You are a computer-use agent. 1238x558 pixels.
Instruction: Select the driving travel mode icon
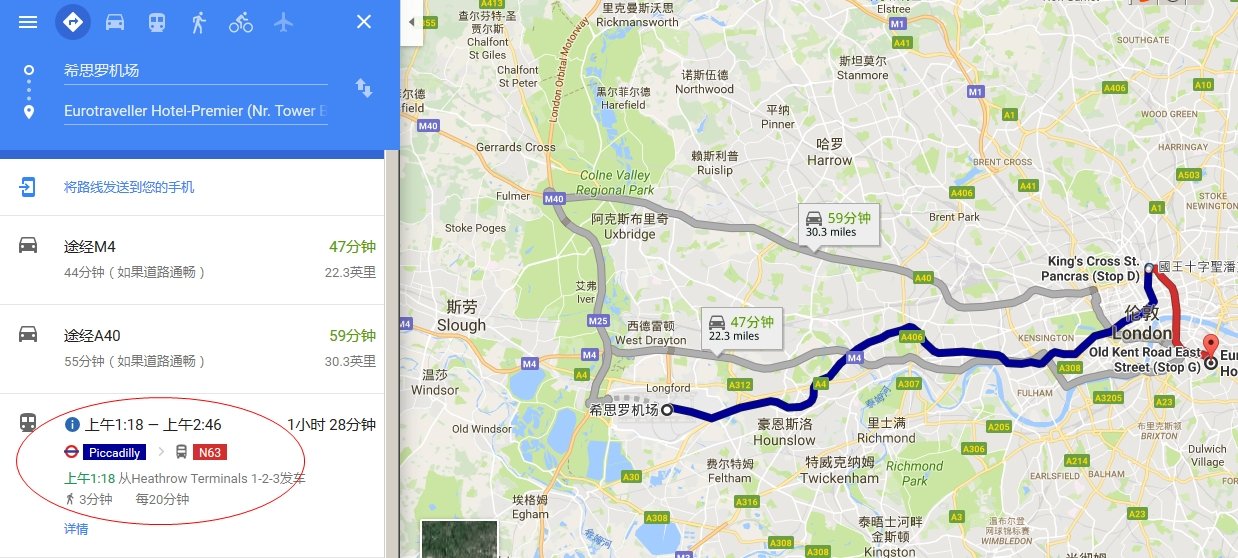(x=115, y=22)
